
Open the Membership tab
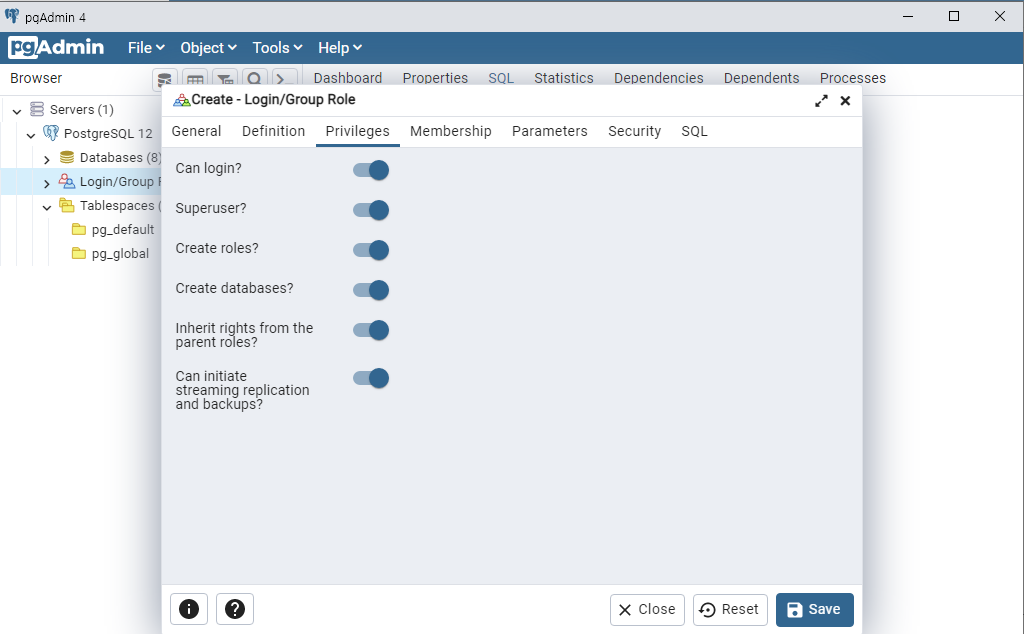(451, 131)
